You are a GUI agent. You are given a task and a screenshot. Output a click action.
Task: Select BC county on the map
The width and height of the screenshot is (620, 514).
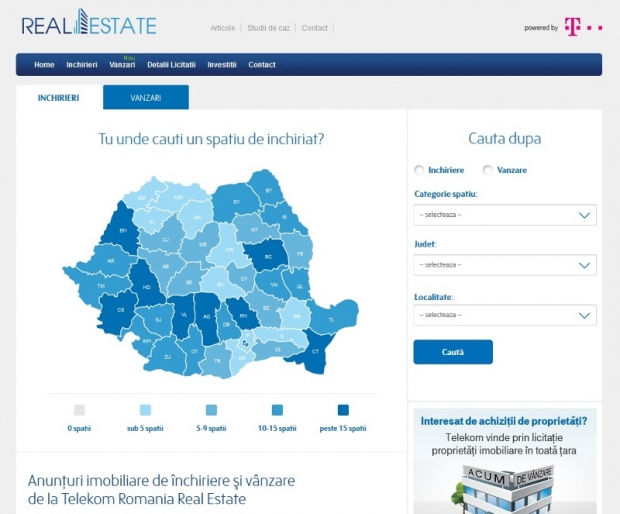[x=268, y=257]
